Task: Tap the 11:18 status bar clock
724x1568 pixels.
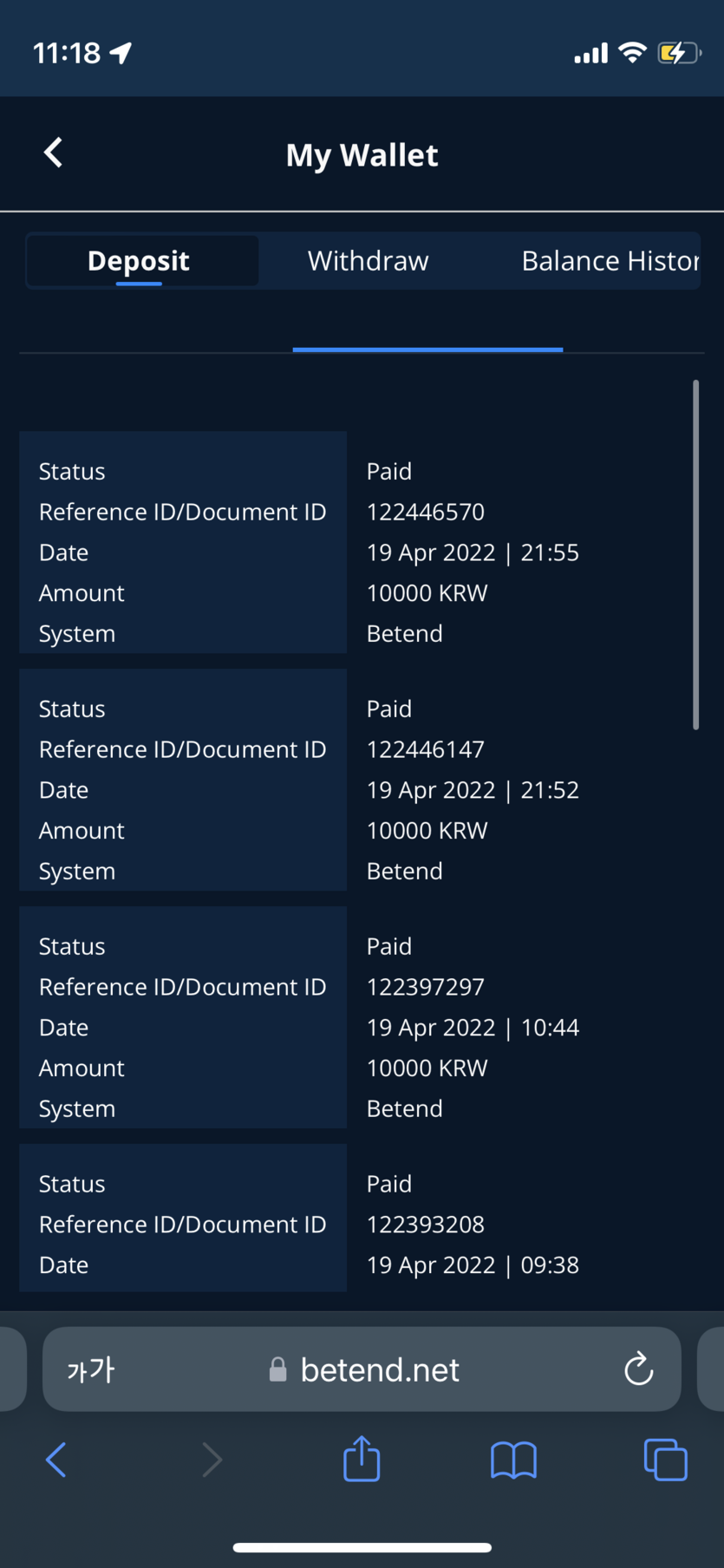Action: tap(67, 53)
